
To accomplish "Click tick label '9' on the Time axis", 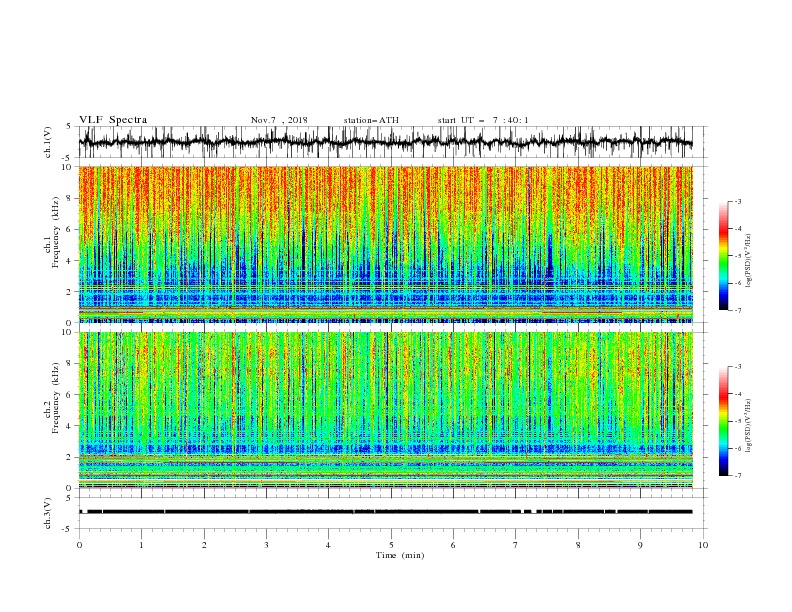I will pyautogui.click(x=640, y=545).
